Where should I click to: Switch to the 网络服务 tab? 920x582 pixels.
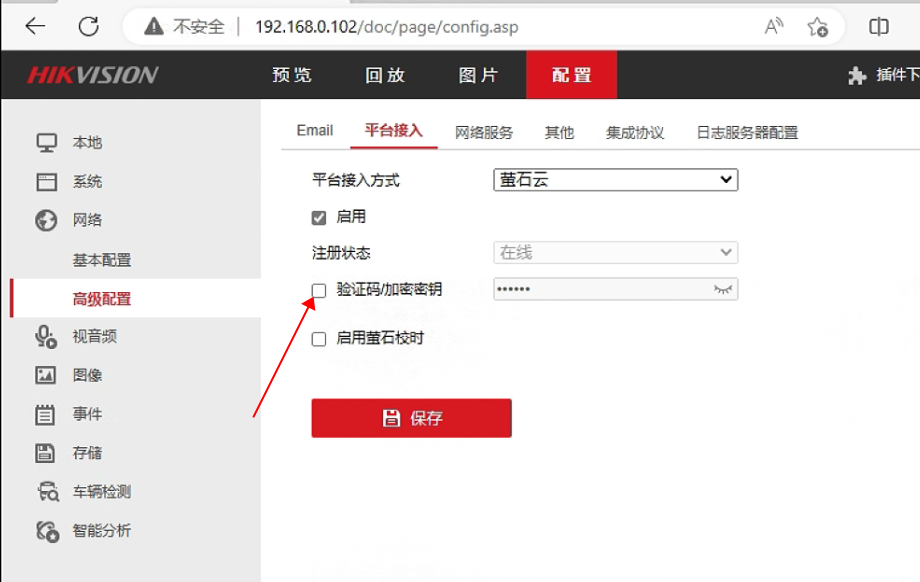click(484, 133)
